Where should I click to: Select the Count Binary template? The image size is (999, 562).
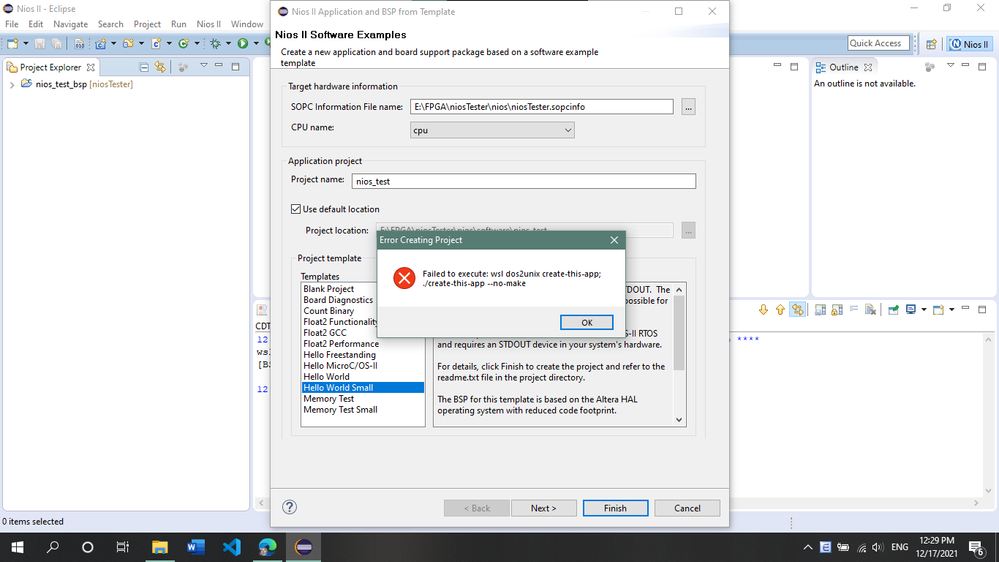click(x=328, y=311)
